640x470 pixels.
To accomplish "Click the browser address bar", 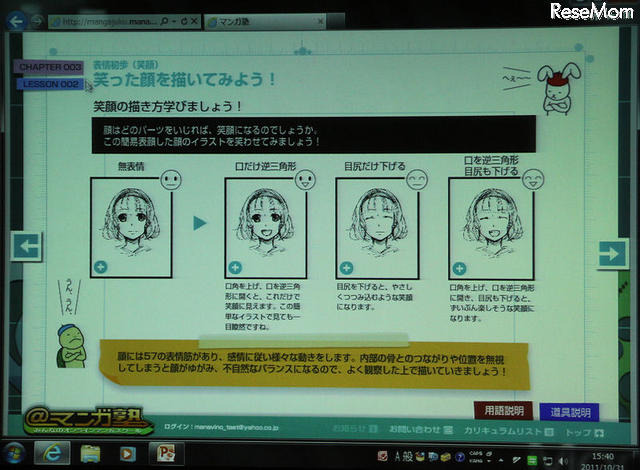I will click(110, 21).
